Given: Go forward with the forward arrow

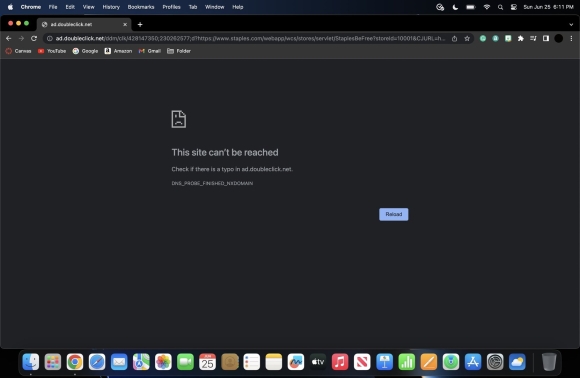Looking at the screenshot, I should (x=21, y=38).
